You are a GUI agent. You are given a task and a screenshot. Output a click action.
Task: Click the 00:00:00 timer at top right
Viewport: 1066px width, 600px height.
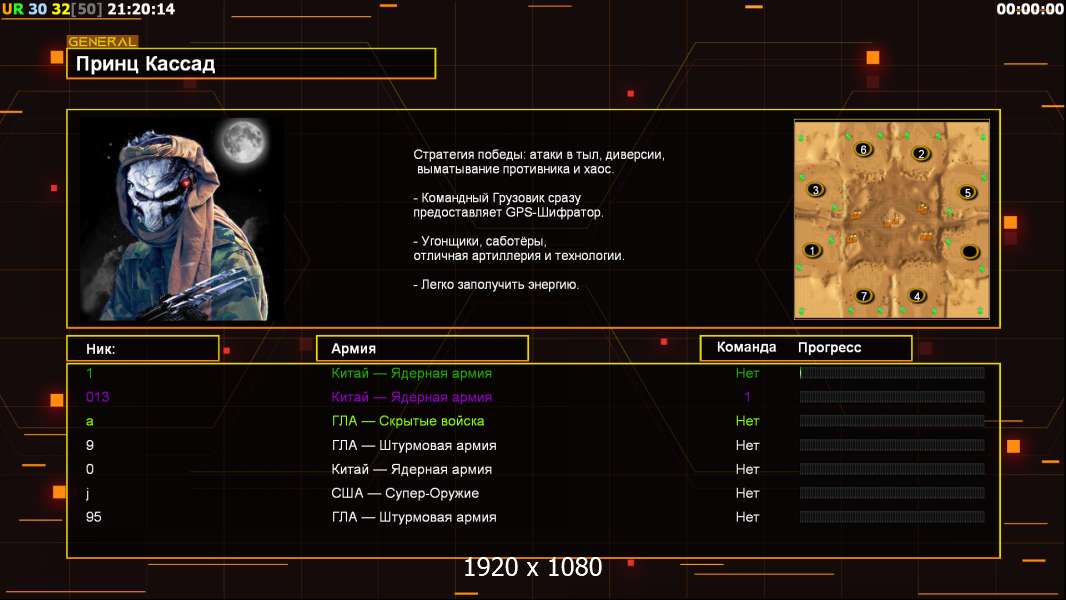pos(1030,9)
